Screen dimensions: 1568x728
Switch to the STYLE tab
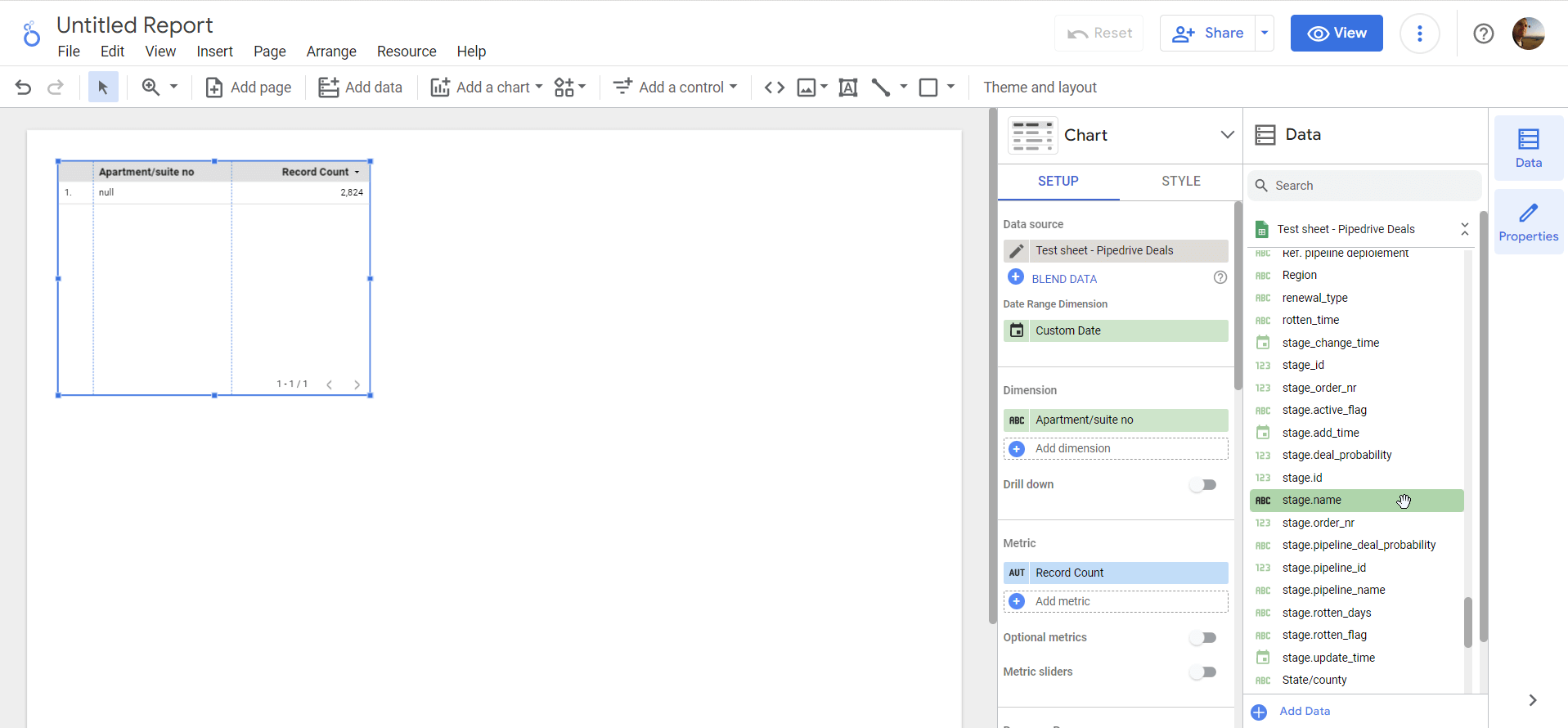[1180, 182]
